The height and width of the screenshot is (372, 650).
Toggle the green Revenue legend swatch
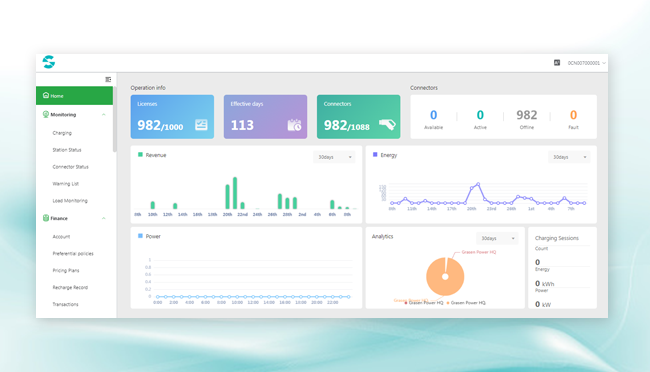(x=140, y=155)
